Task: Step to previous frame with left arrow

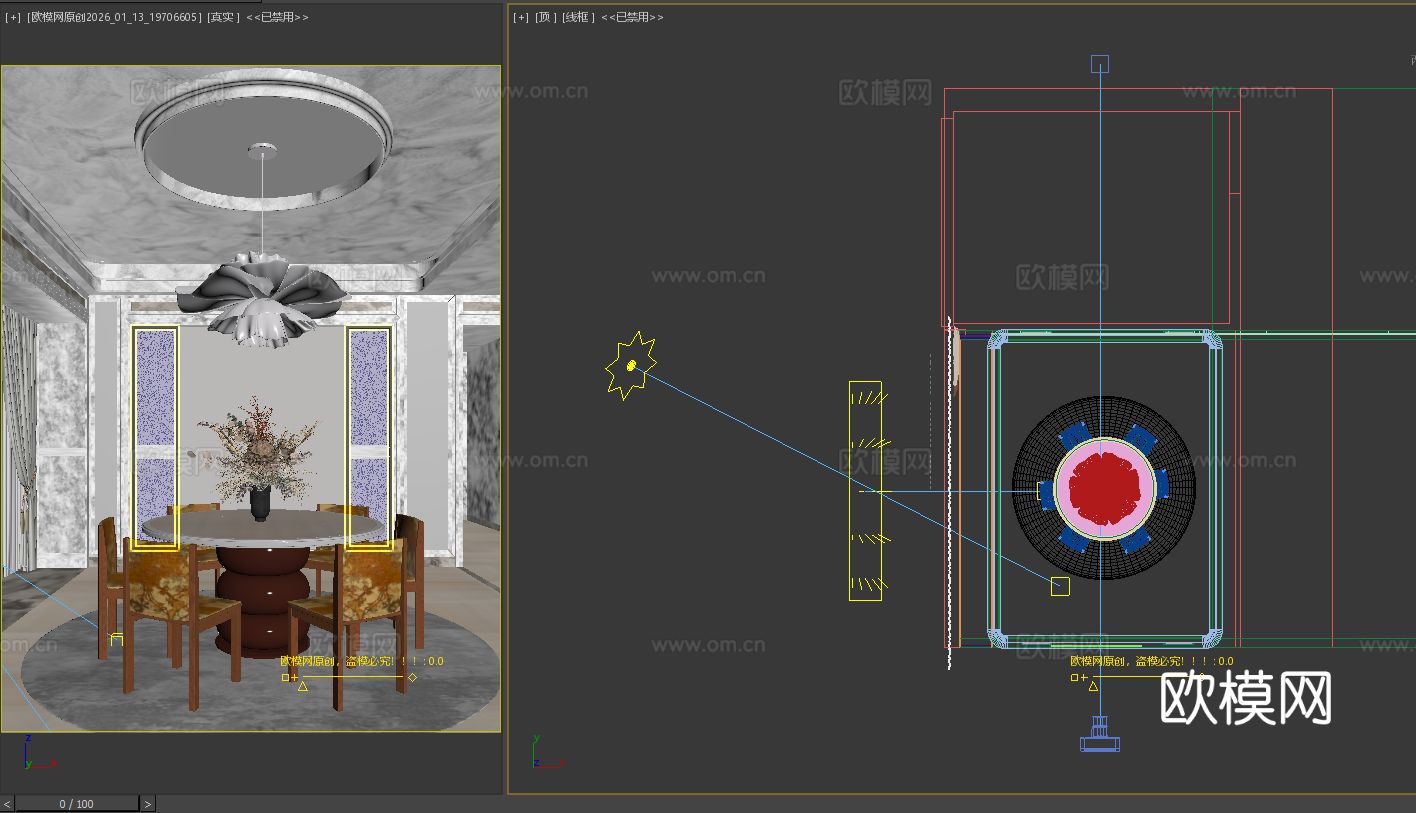Action: tap(7, 804)
